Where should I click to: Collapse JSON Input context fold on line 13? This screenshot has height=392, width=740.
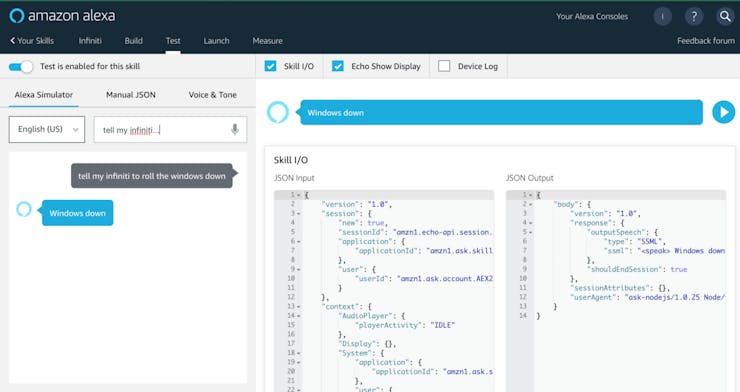click(x=298, y=307)
